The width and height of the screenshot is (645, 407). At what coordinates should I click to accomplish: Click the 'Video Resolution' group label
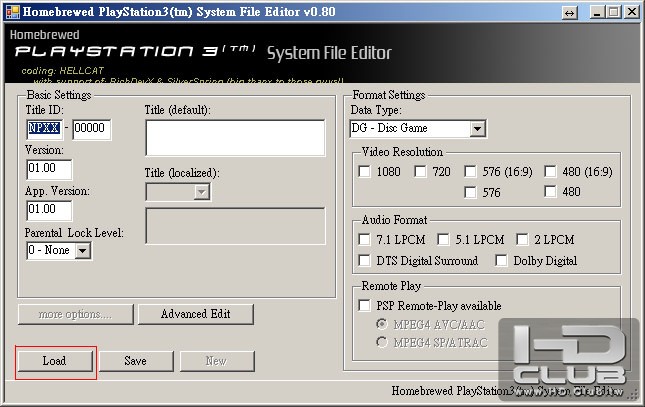point(402,152)
